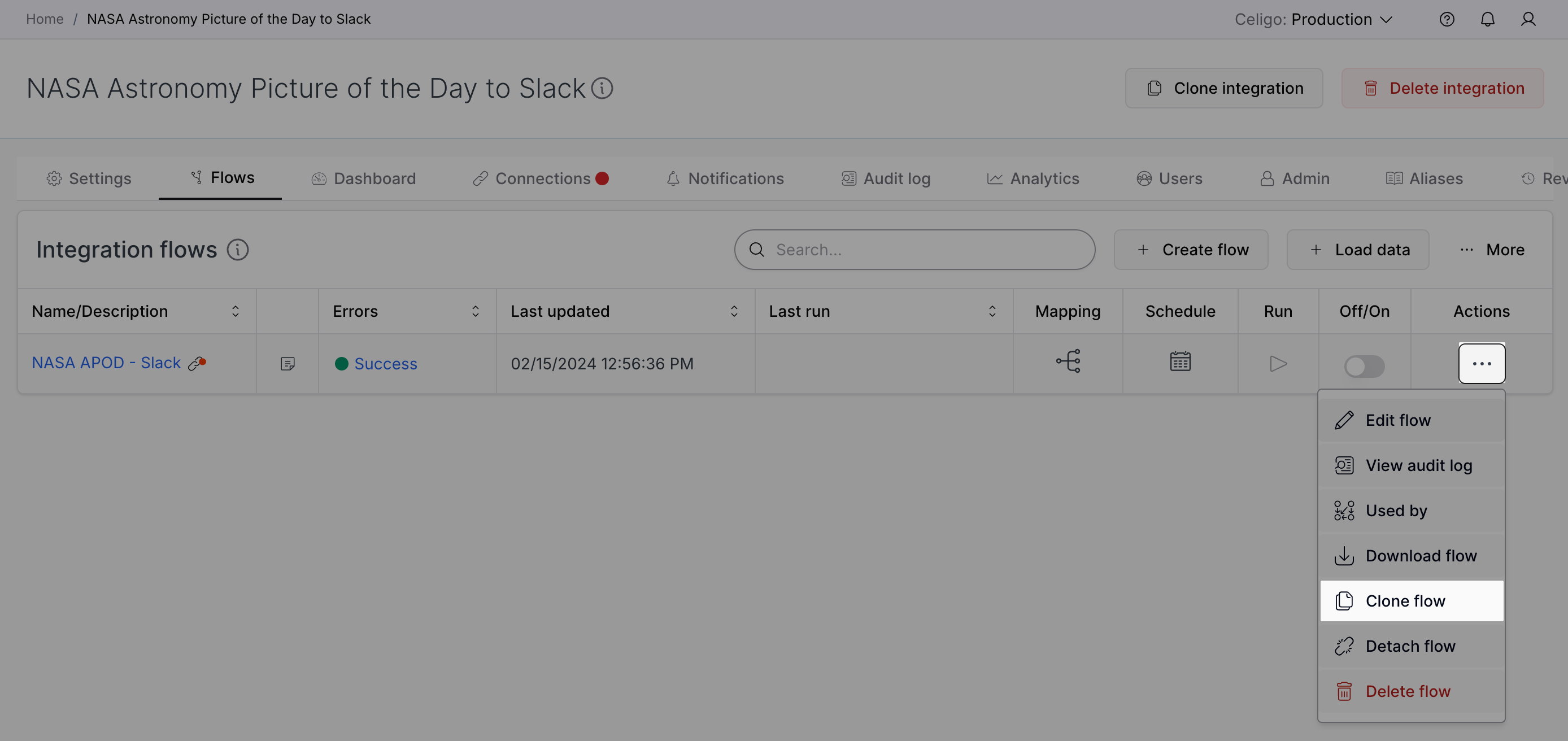Expand the Celigo Production environment dropdown

[1314, 19]
